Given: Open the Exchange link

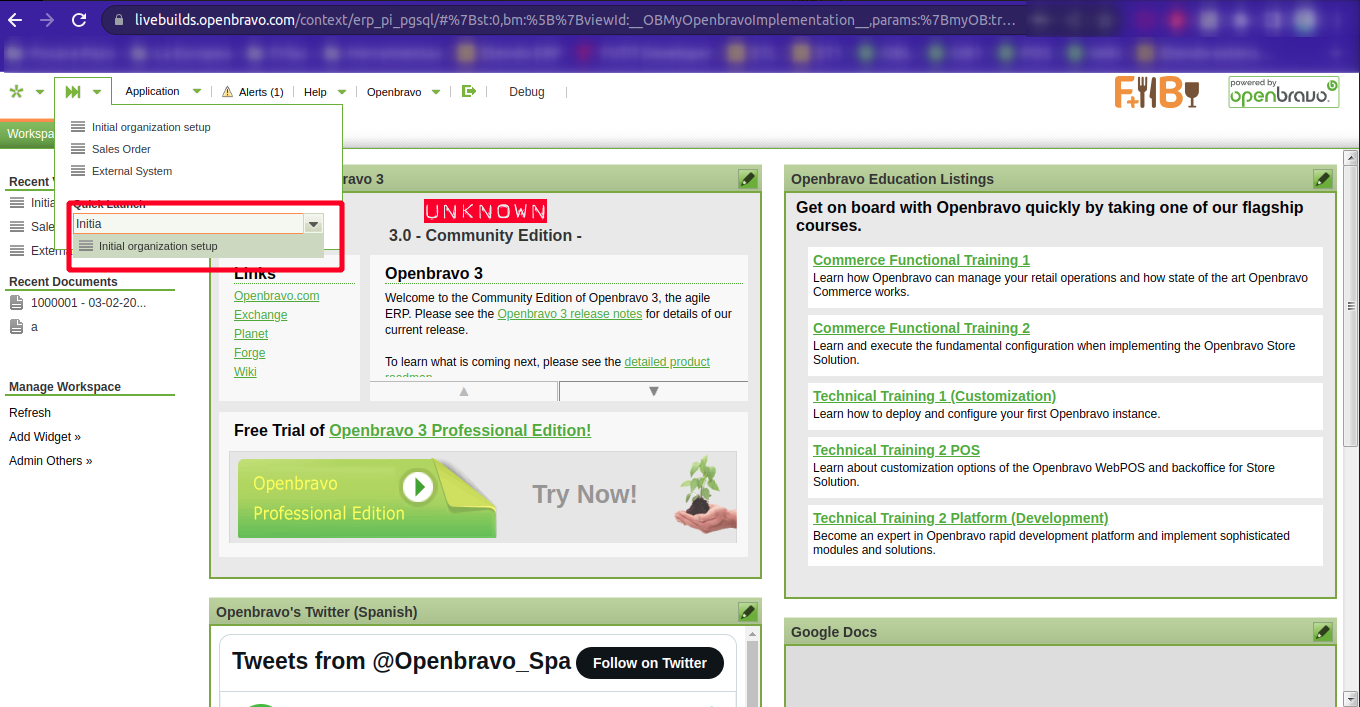Looking at the screenshot, I should (x=261, y=314).
